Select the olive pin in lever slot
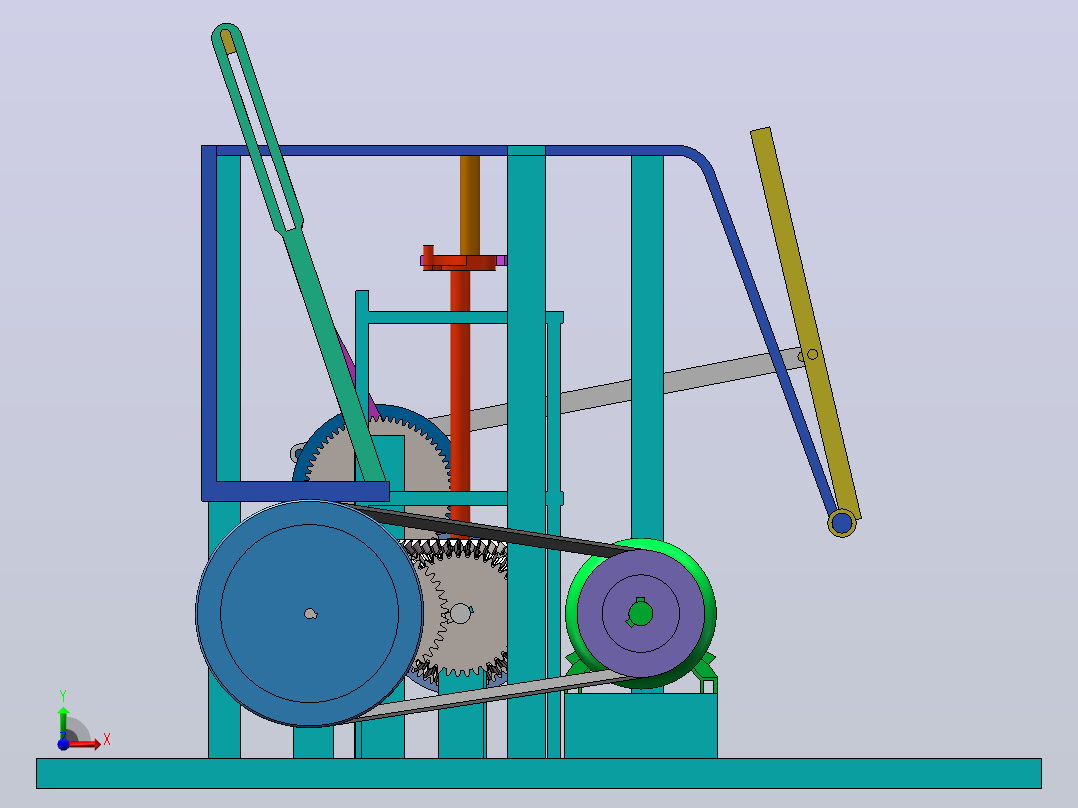The width and height of the screenshot is (1078, 808). [x=228, y=41]
